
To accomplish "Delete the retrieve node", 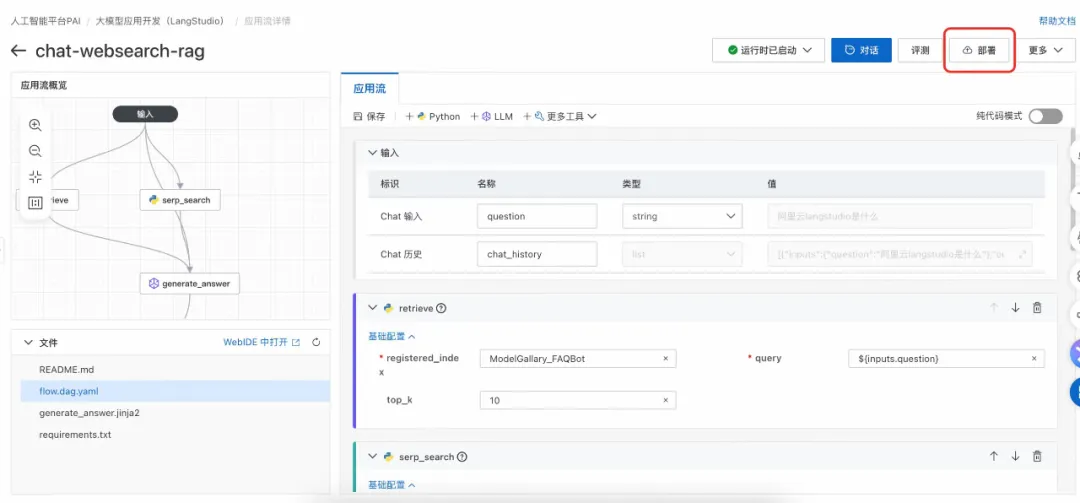I will click(1037, 308).
